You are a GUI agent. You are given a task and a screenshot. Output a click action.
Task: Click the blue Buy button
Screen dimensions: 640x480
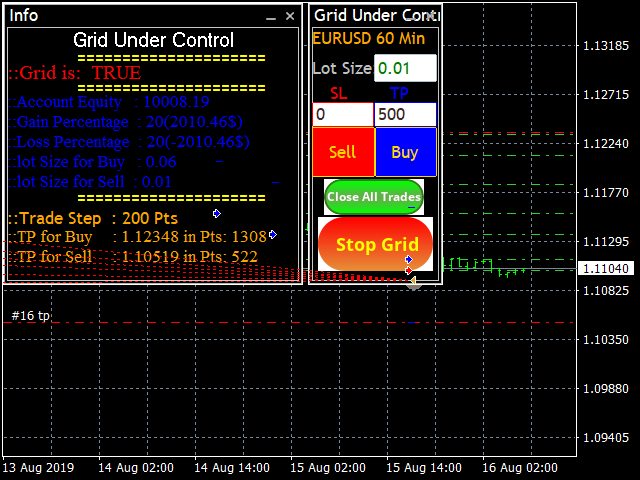point(406,152)
